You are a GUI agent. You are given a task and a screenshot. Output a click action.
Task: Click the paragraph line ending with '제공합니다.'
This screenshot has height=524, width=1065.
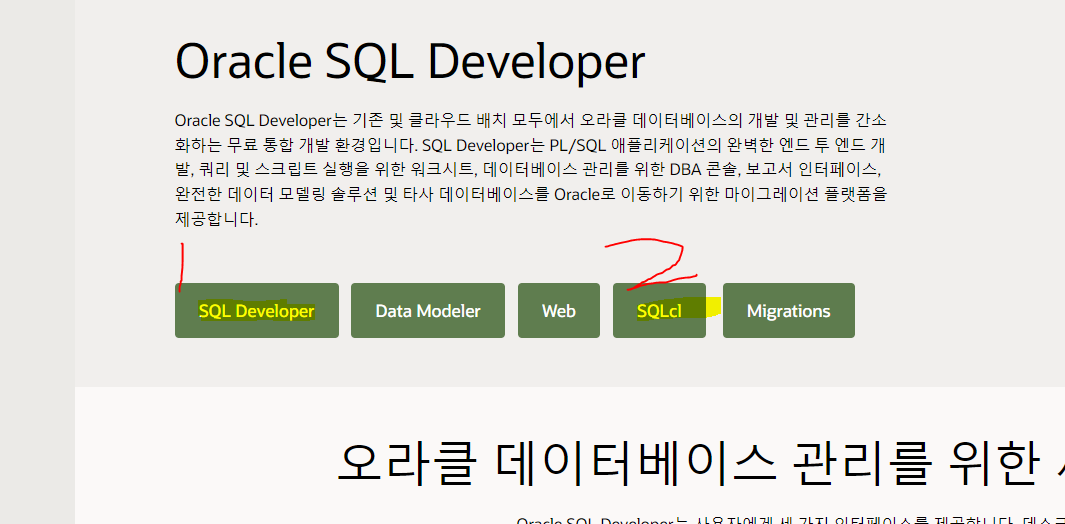coord(217,220)
